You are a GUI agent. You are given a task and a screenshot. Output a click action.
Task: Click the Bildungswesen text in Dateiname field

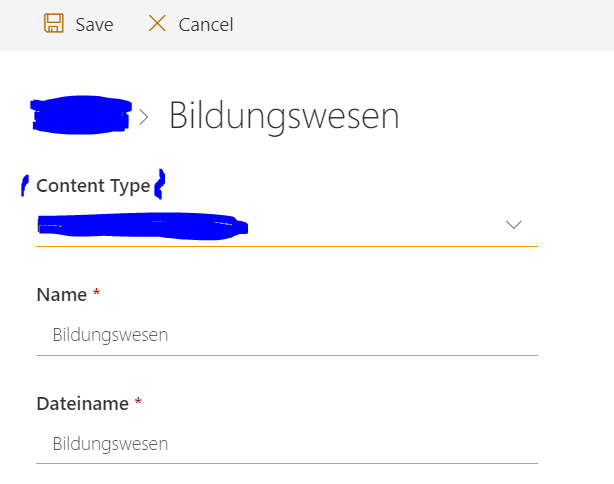tap(110, 444)
